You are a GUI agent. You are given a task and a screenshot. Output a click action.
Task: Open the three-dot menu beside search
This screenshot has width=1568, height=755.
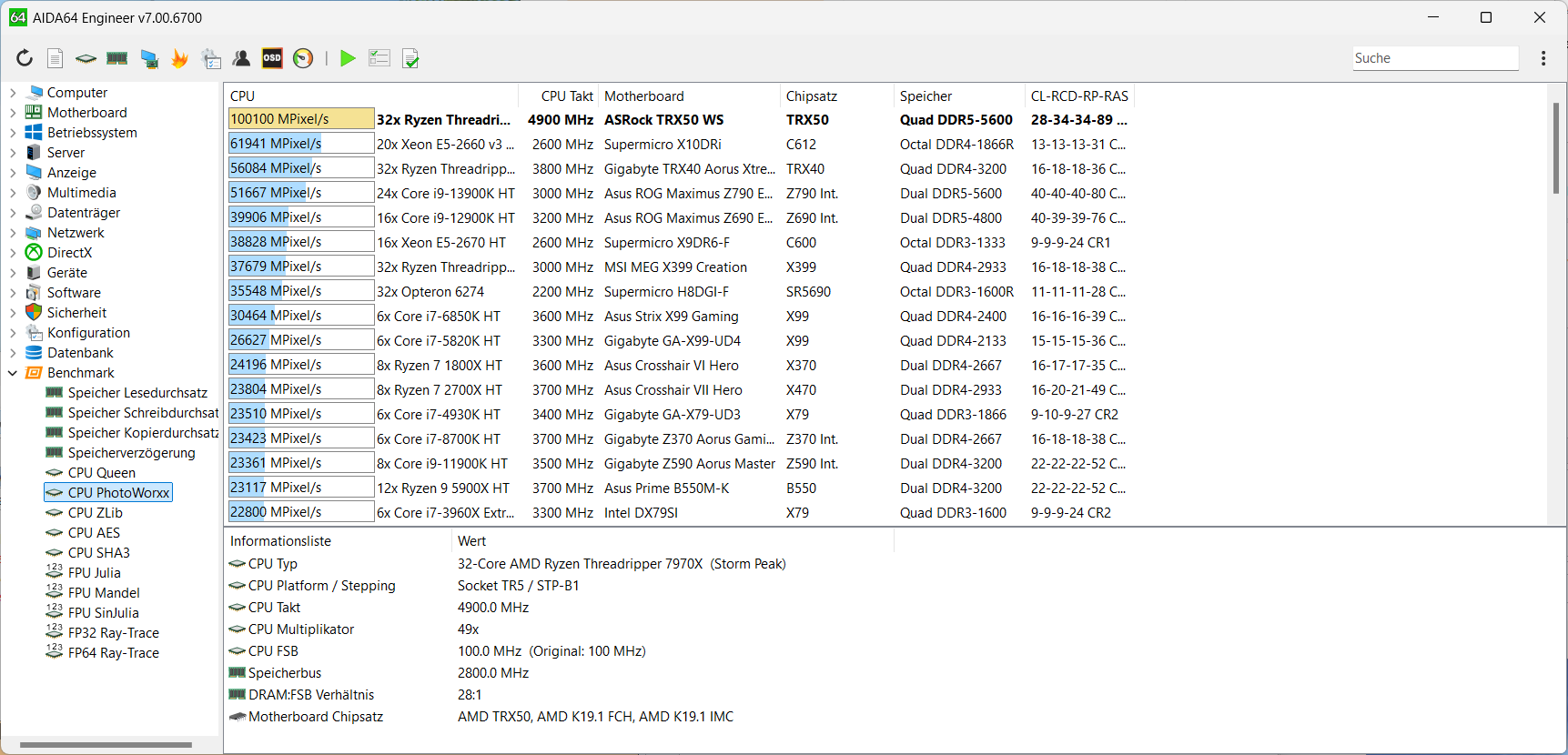point(1543,58)
